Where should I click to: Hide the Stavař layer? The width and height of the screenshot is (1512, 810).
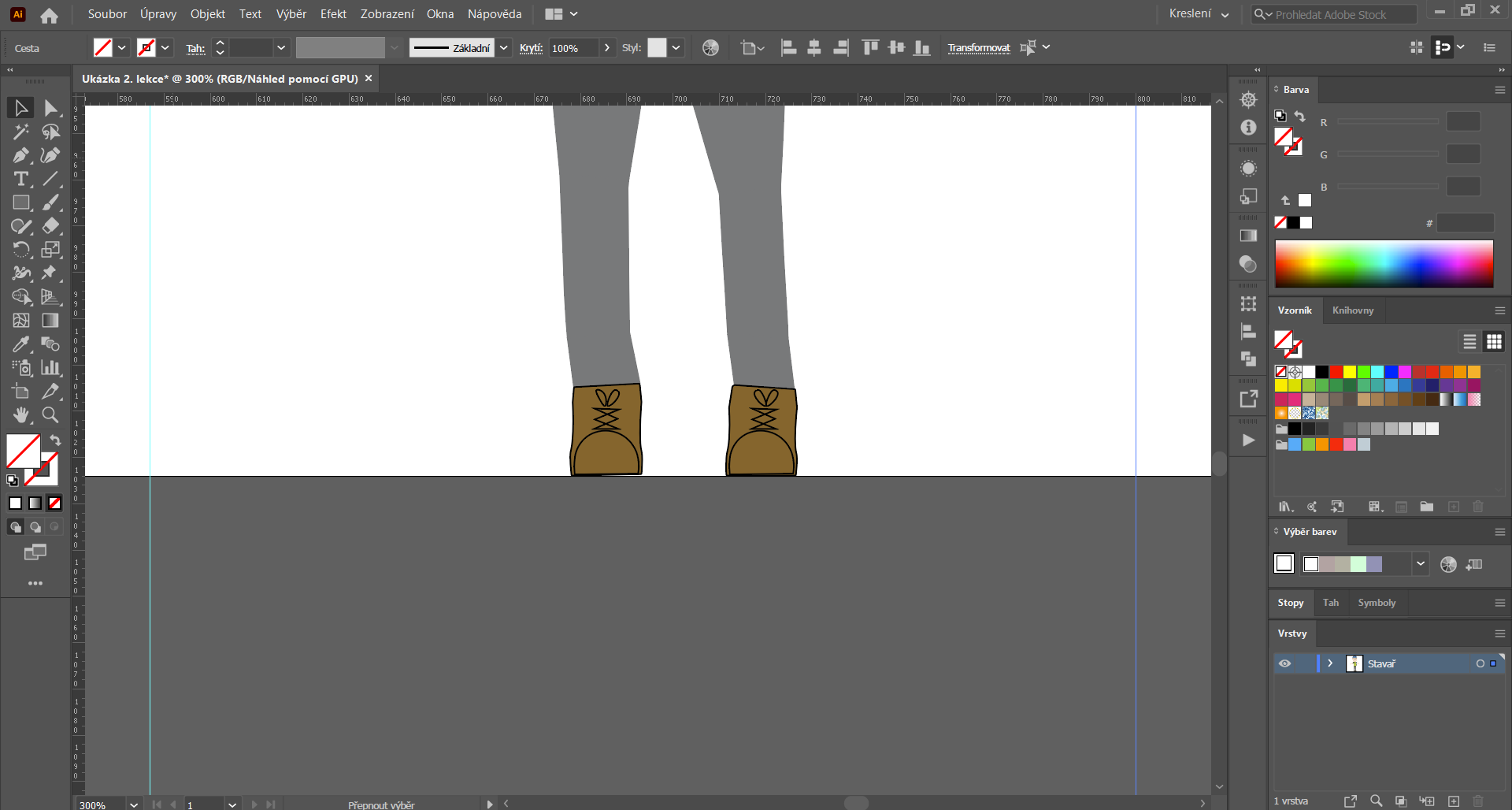click(x=1285, y=663)
